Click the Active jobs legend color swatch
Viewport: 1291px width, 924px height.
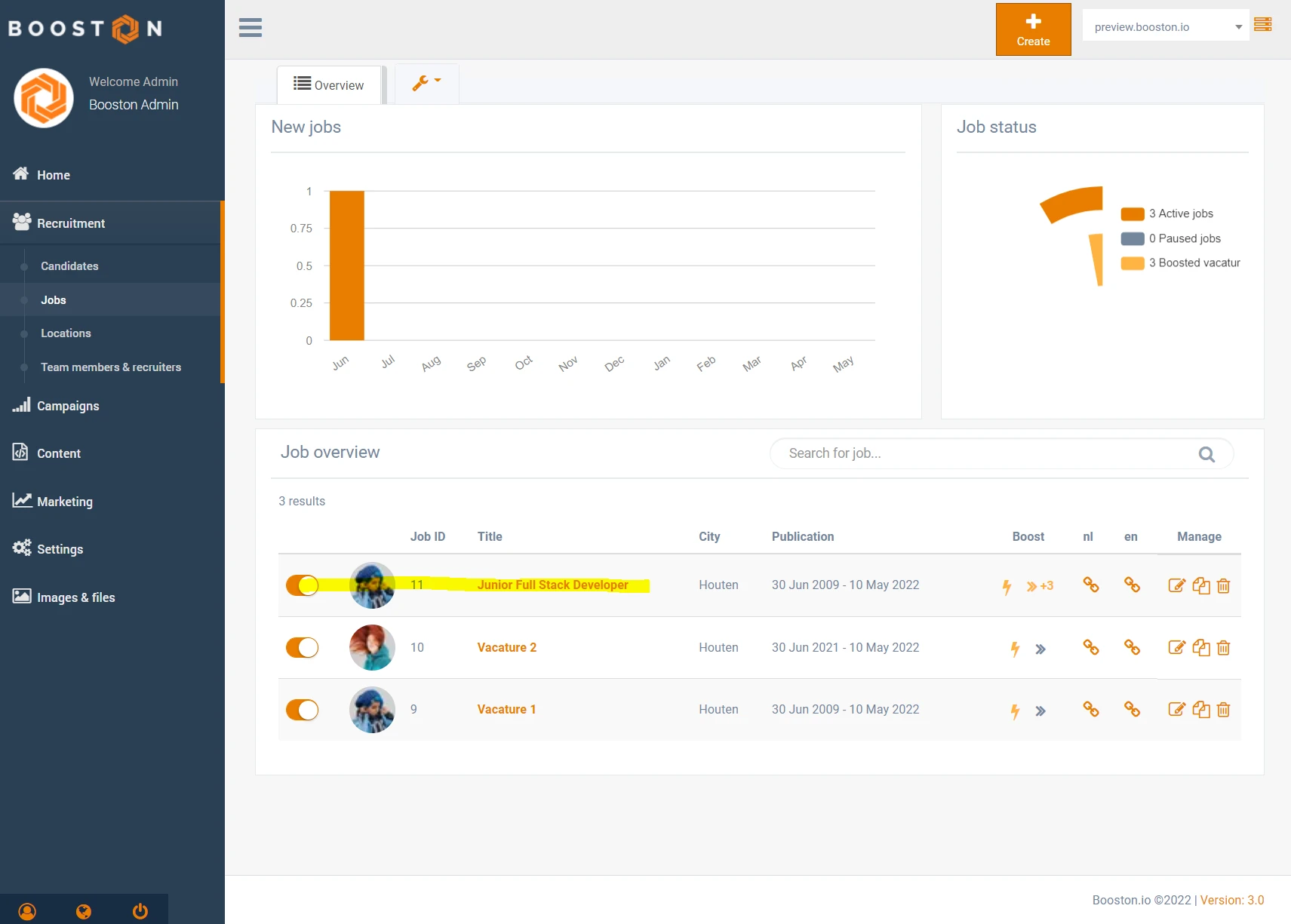[1132, 214]
